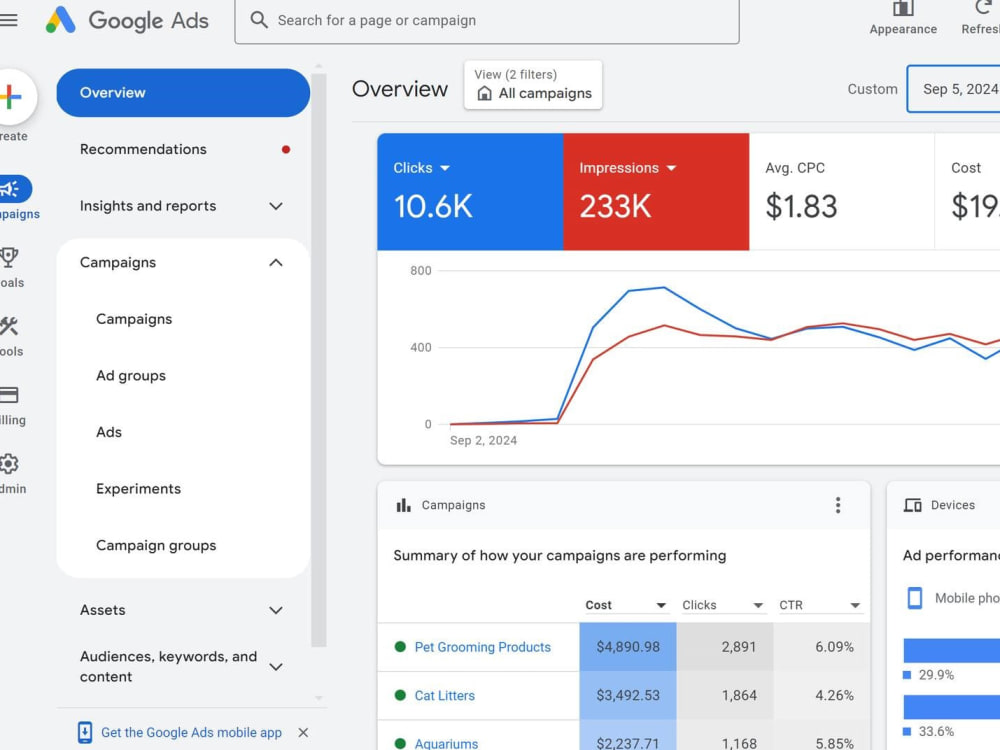The image size is (1000, 750).
Task: Expand Insights and reports section
Action: point(276,206)
